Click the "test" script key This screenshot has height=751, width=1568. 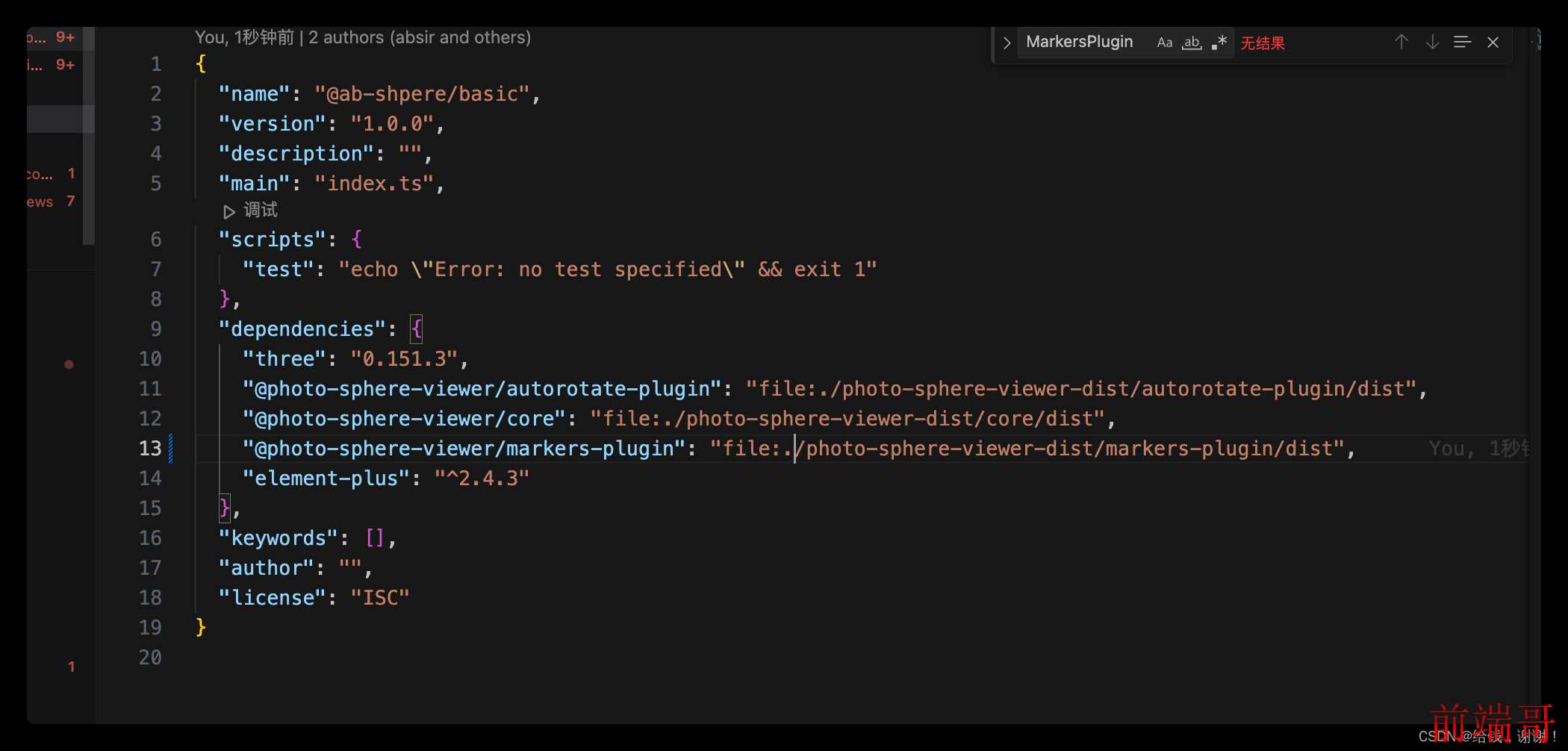click(278, 269)
